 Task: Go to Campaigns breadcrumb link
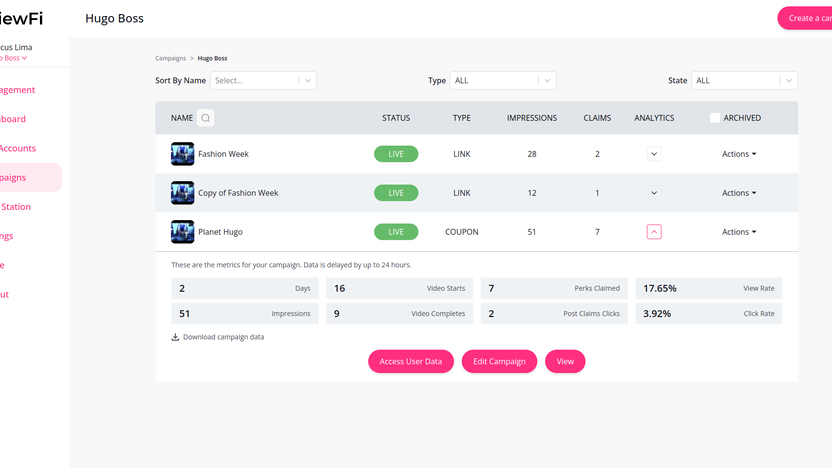[x=170, y=58]
